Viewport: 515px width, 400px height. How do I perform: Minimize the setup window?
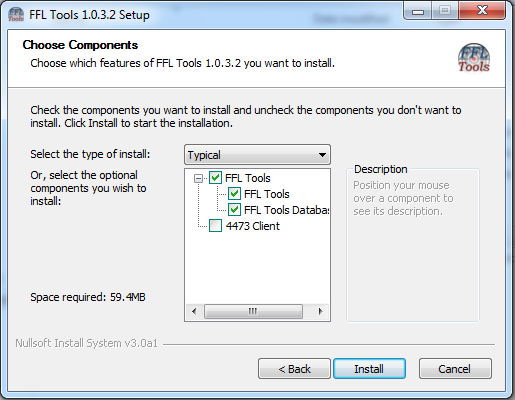[x=418, y=11]
